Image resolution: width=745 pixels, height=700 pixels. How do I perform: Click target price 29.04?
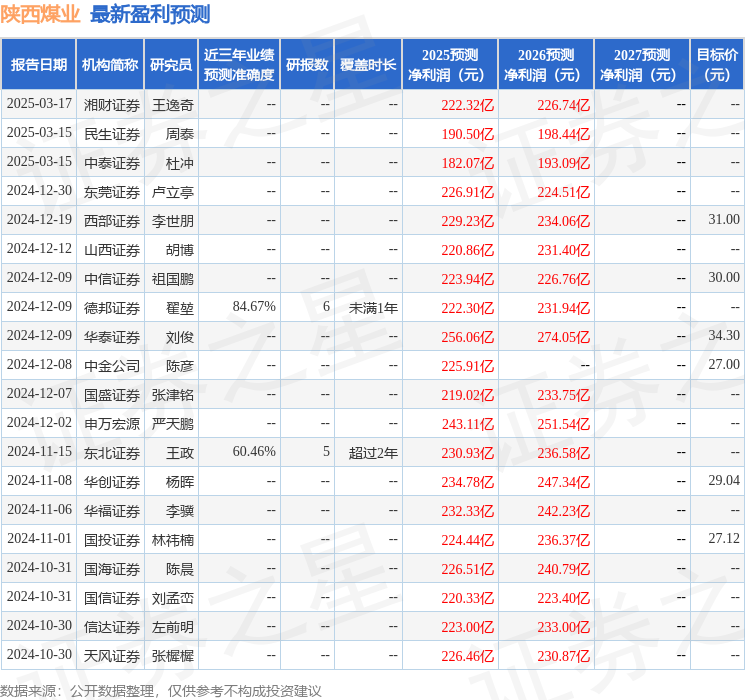pyautogui.click(x=724, y=480)
